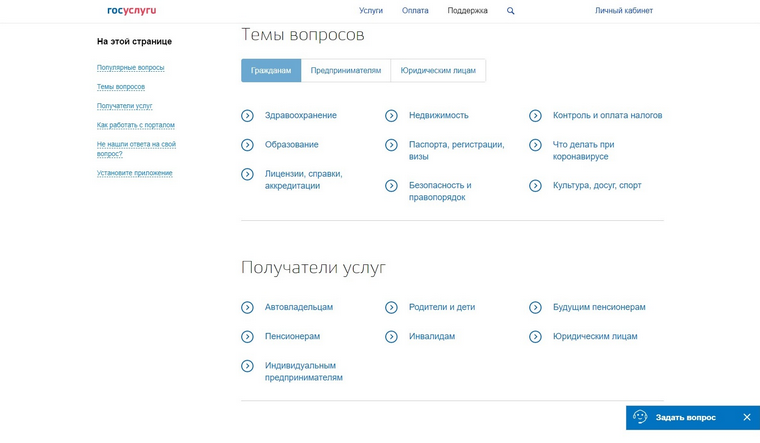The image size is (760, 443).
Task: Open Юридическим лицам under Получатели услуг
Action: click(595, 336)
